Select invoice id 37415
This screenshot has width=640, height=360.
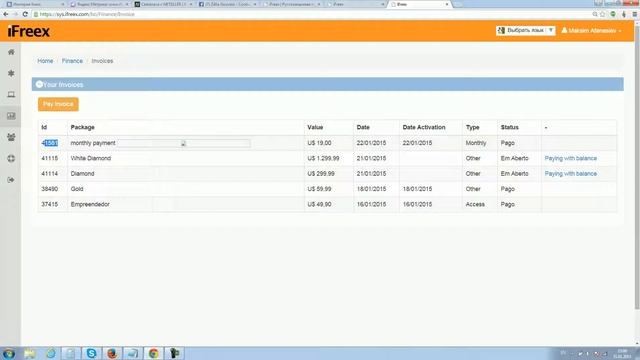49,204
